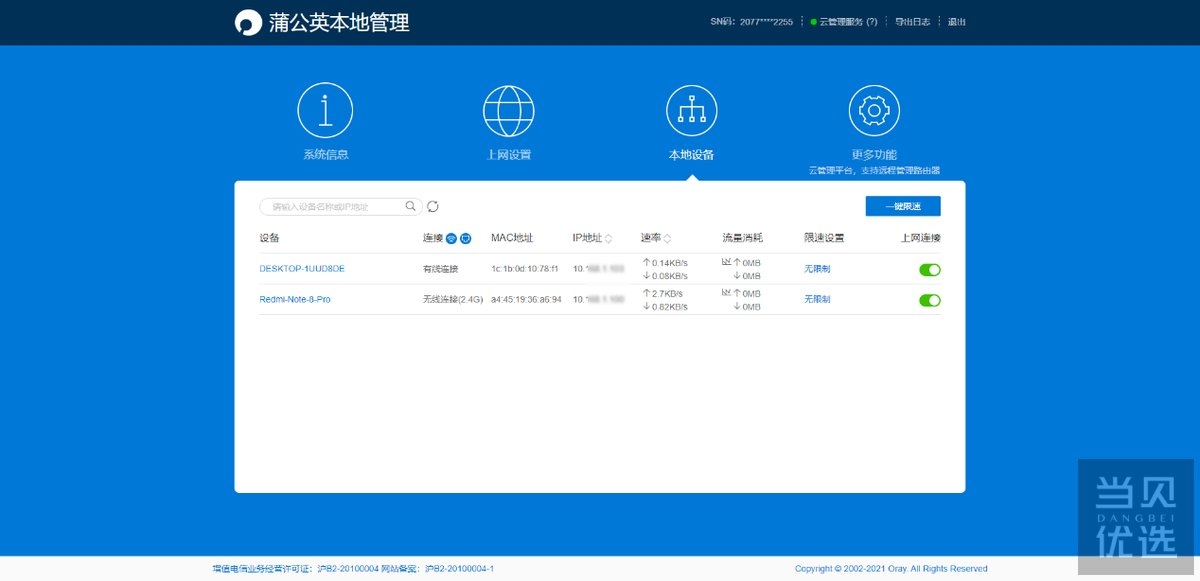
Task: Change 无限制 speed limit for Redmi-Note-8-Pro
Action: (817, 299)
